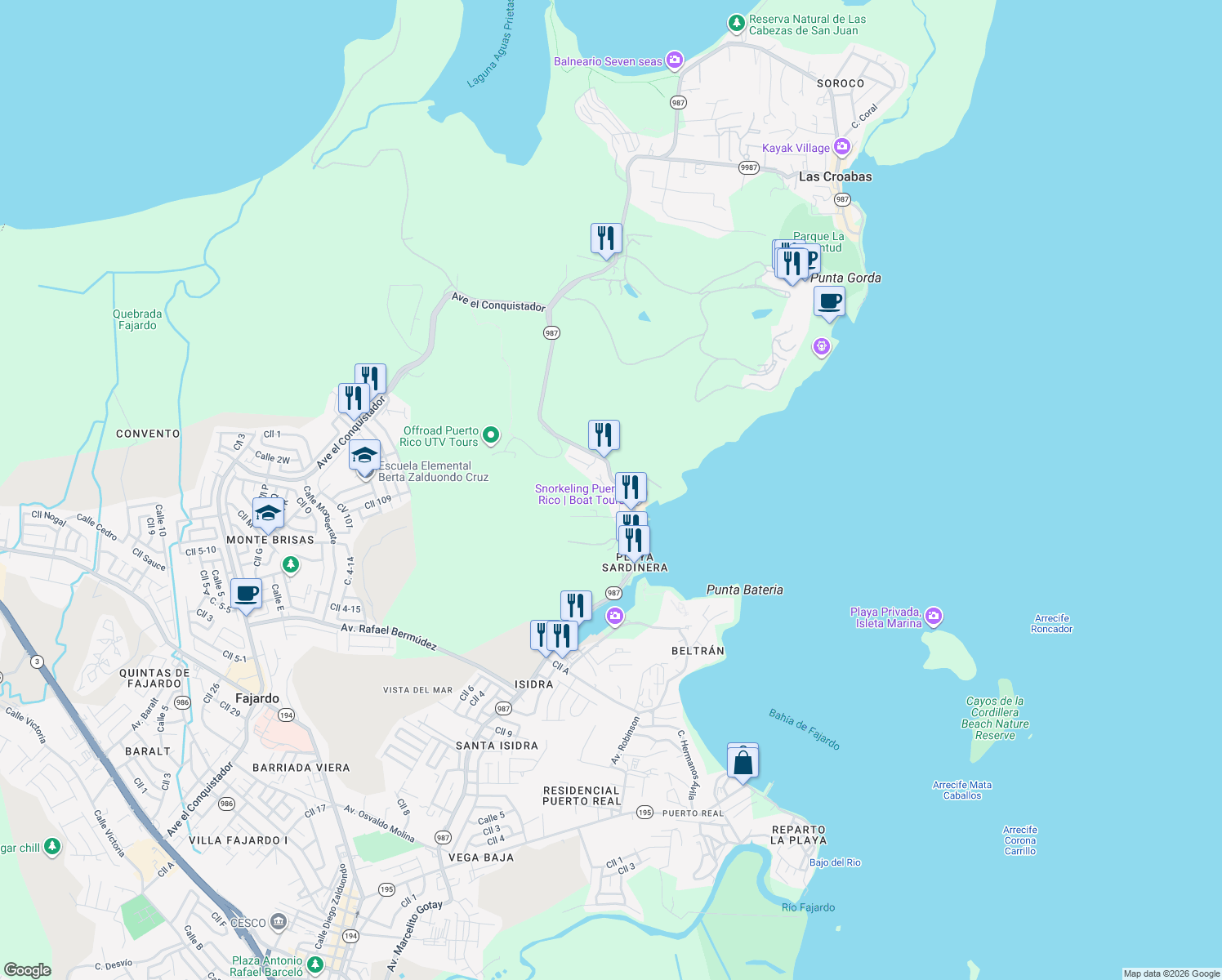Click the lightbulb attraction icon below Punta Gorda
The height and width of the screenshot is (980, 1222).
click(x=821, y=347)
